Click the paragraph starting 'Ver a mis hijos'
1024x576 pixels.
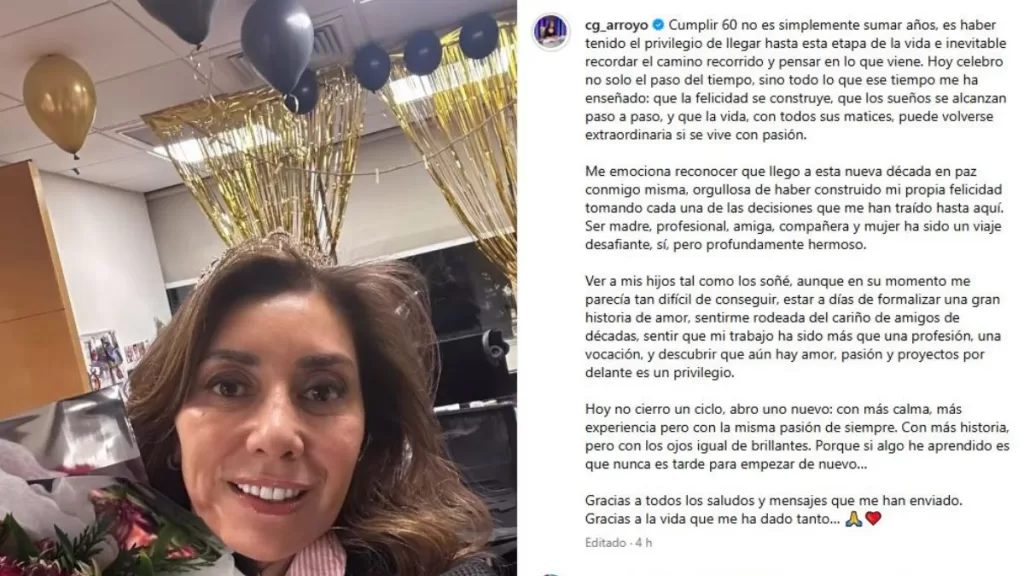[x=793, y=327]
